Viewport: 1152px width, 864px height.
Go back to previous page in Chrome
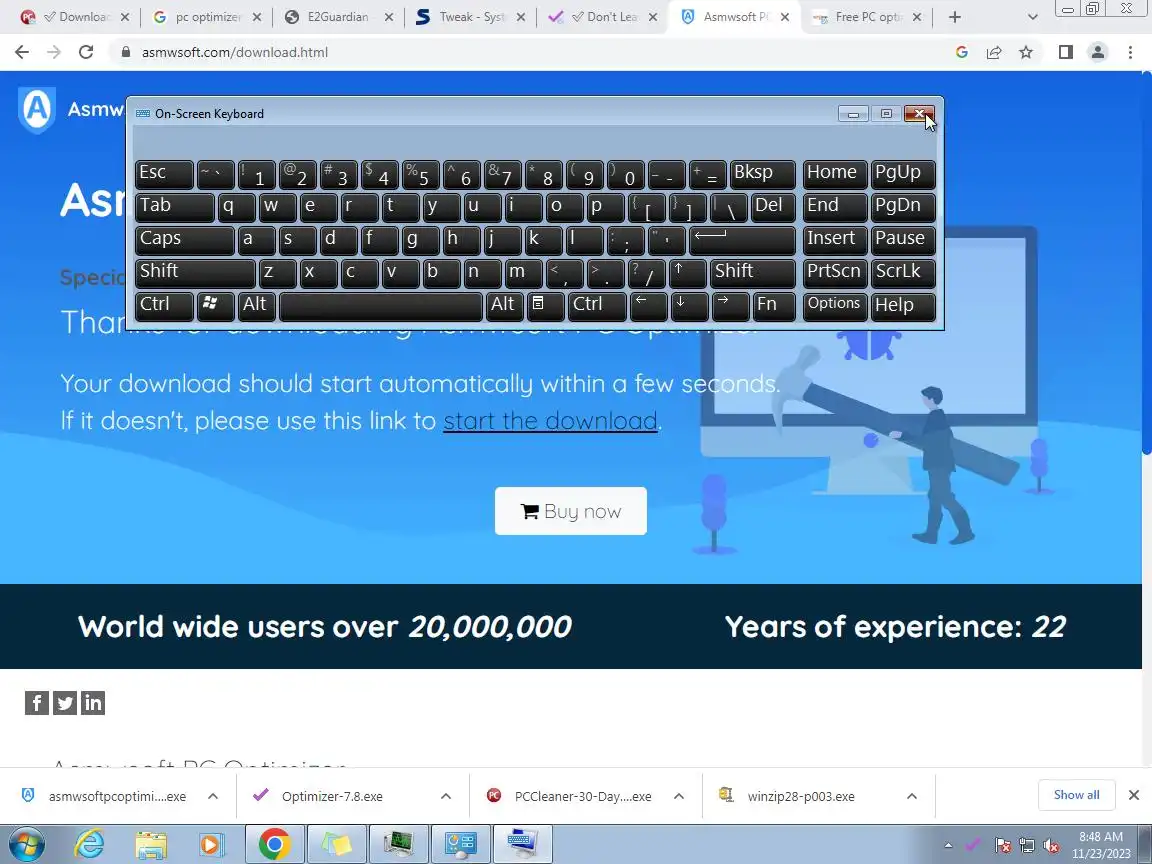click(x=22, y=52)
